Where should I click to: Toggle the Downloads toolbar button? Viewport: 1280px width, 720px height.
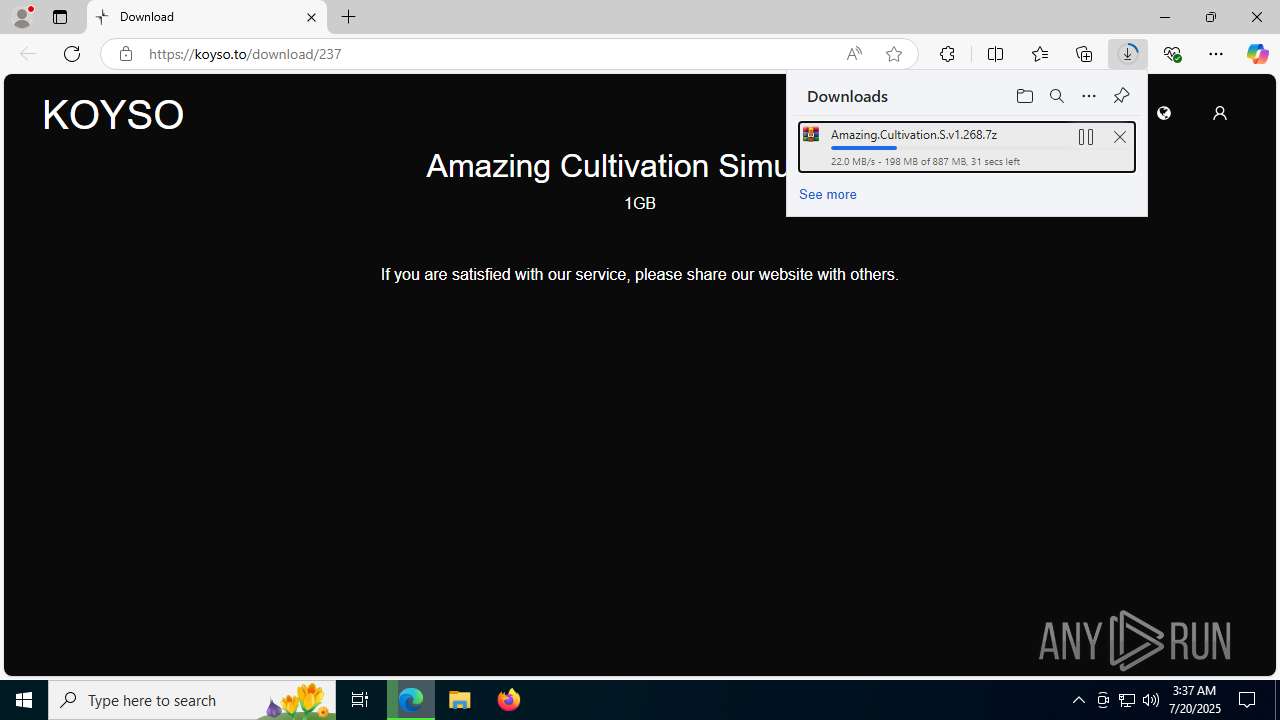tap(1128, 54)
